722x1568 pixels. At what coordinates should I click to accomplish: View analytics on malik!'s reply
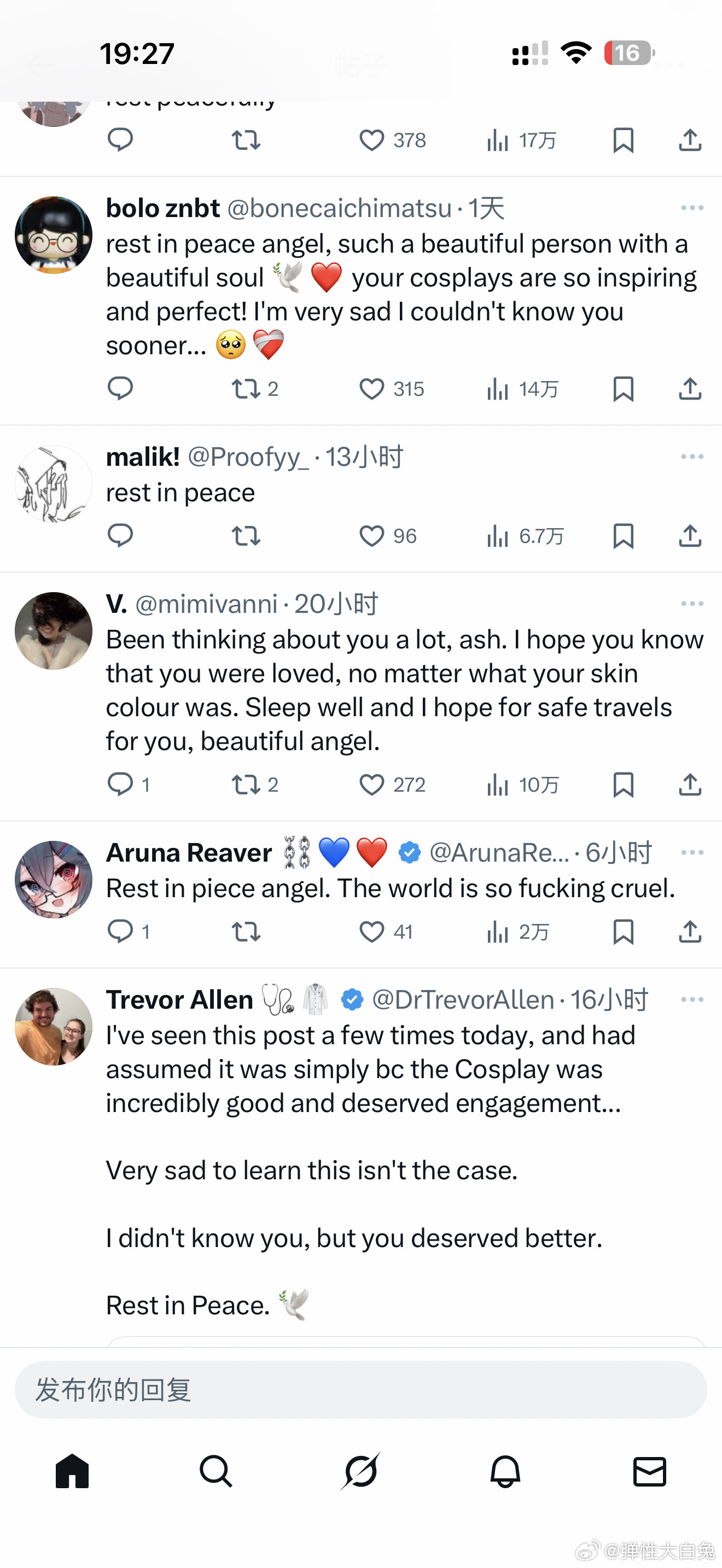pos(497,536)
